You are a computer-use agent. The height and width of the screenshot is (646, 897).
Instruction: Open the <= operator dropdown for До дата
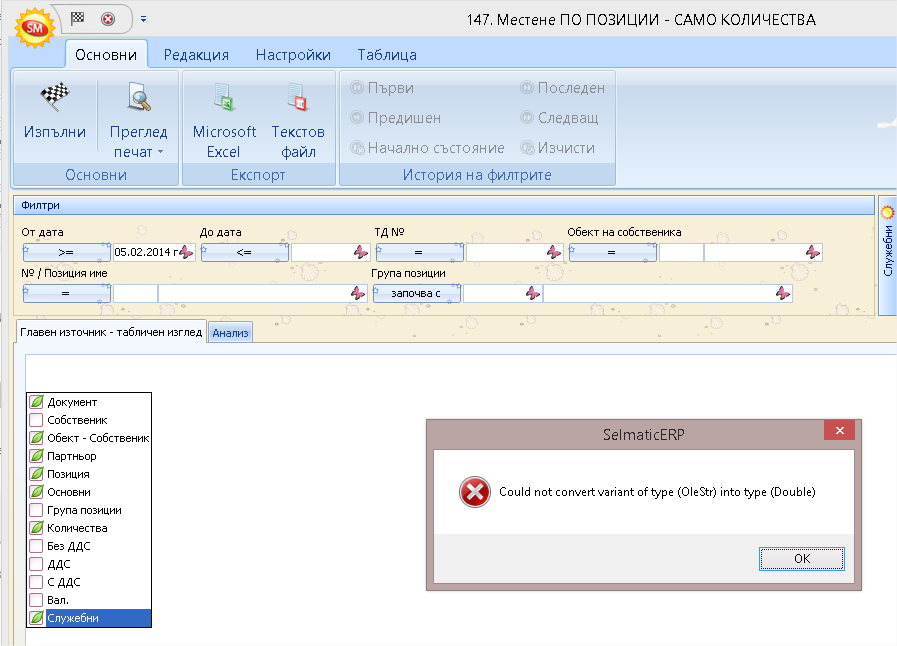coord(244,252)
